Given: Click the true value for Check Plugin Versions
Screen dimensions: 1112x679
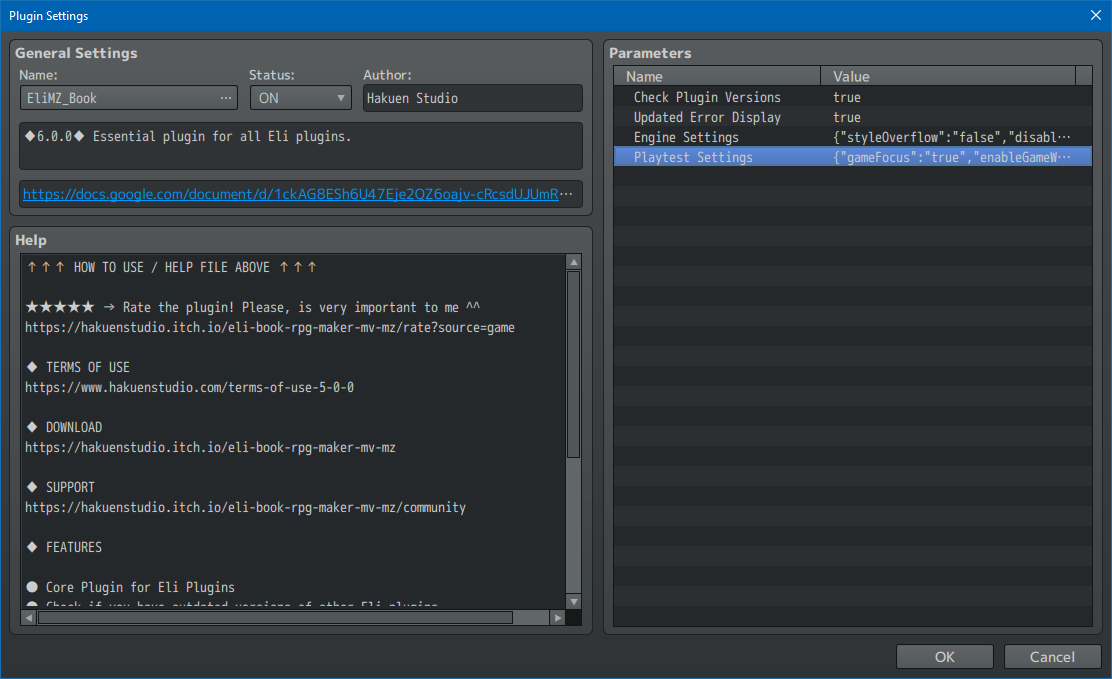Looking at the screenshot, I should [x=847, y=97].
